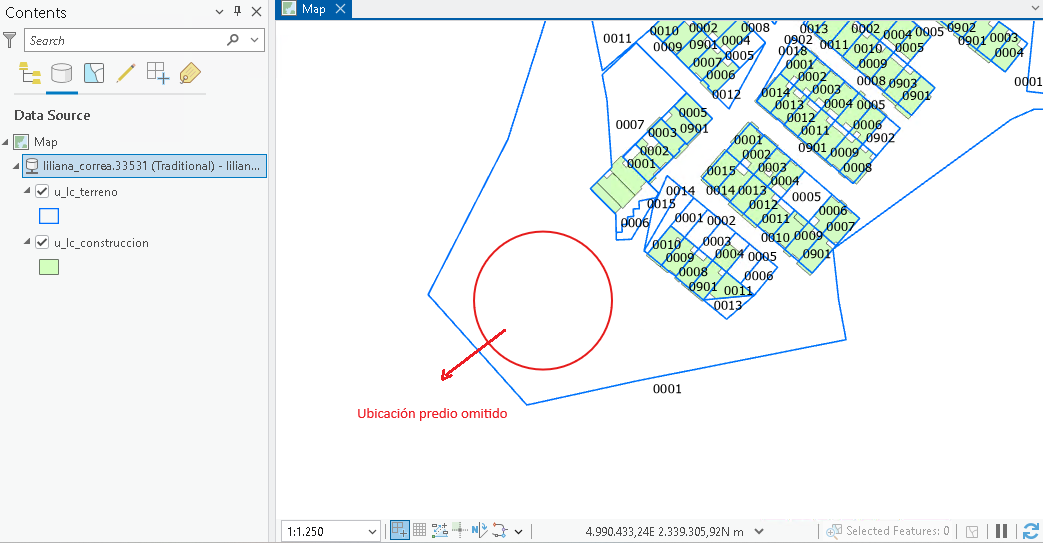This screenshot has height=543, width=1043.
Task: Select List By Selection icon
Action: pos(94,73)
